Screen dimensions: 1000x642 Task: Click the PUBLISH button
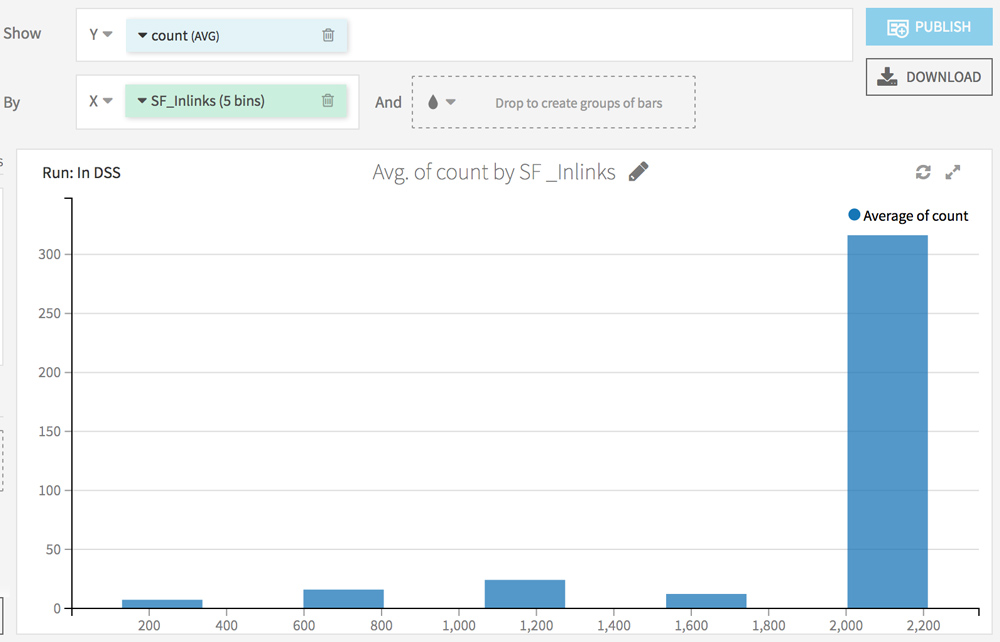[x=929, y=27]
